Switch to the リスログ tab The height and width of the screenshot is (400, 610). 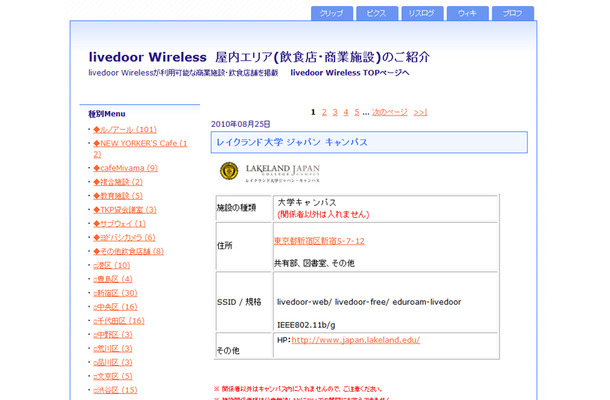click(x=422, y=13)
